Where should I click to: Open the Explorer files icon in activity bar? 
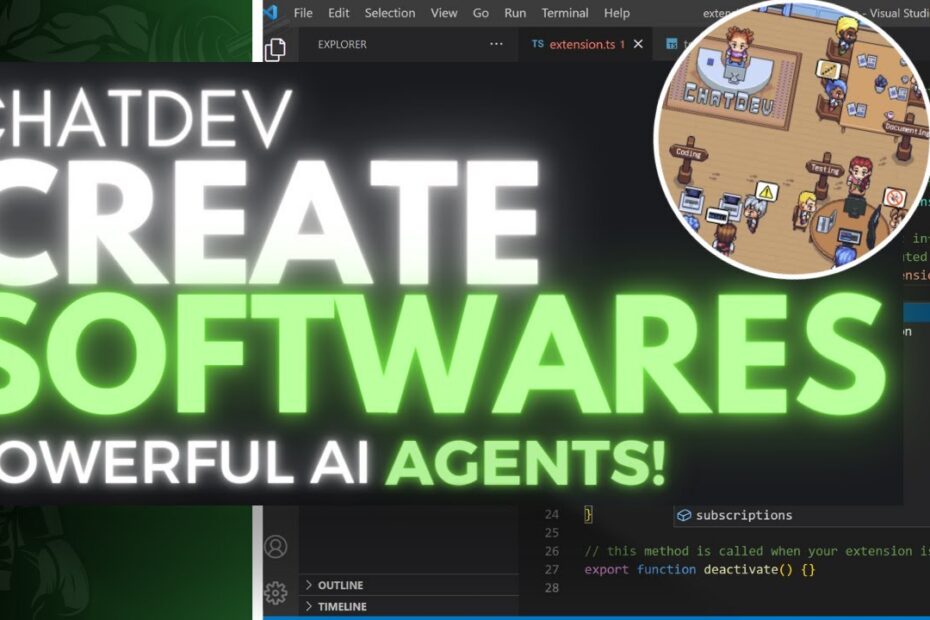tap(275, 49)
